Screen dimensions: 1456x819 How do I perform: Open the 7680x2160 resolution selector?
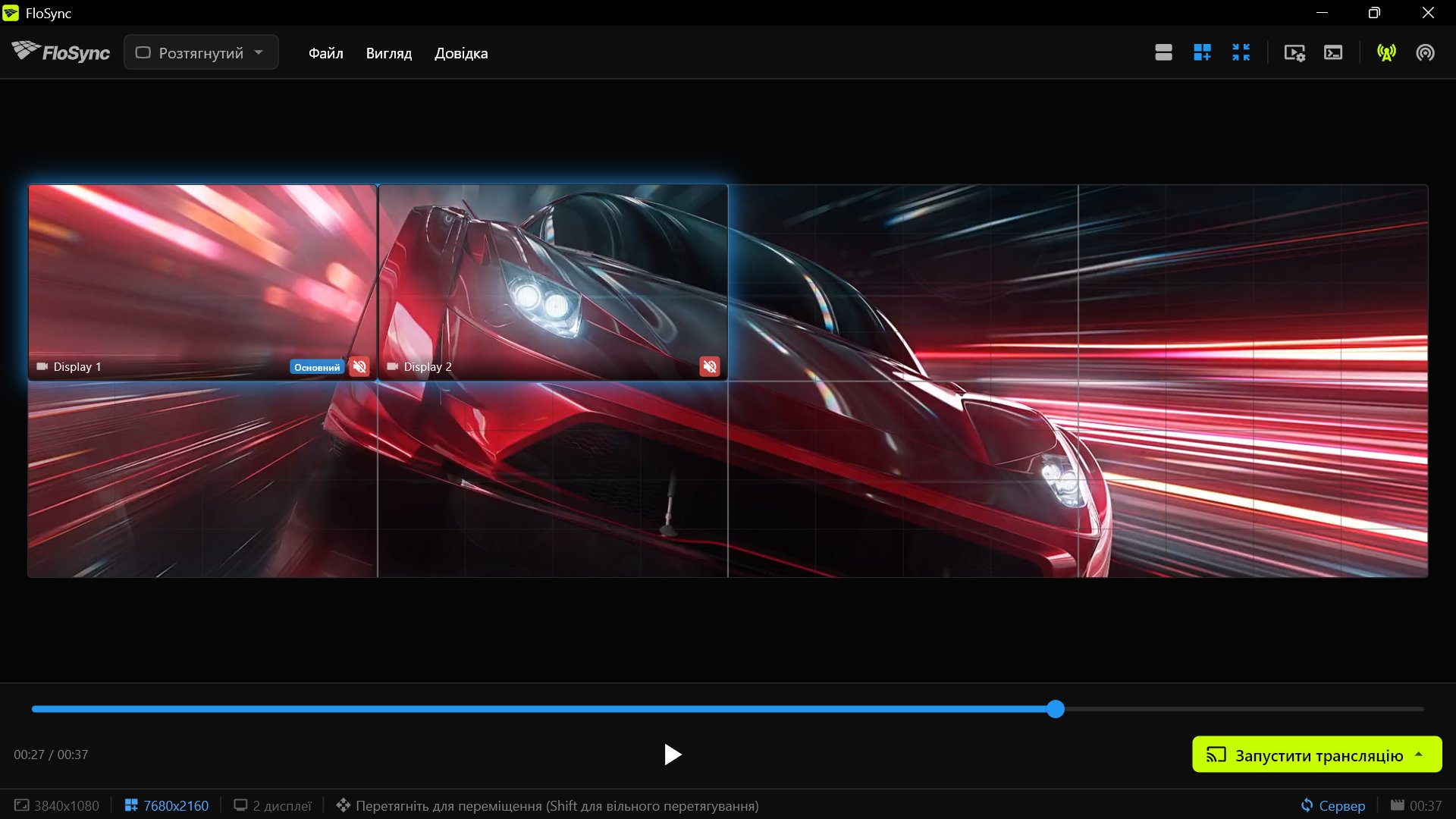coord(167,805)
